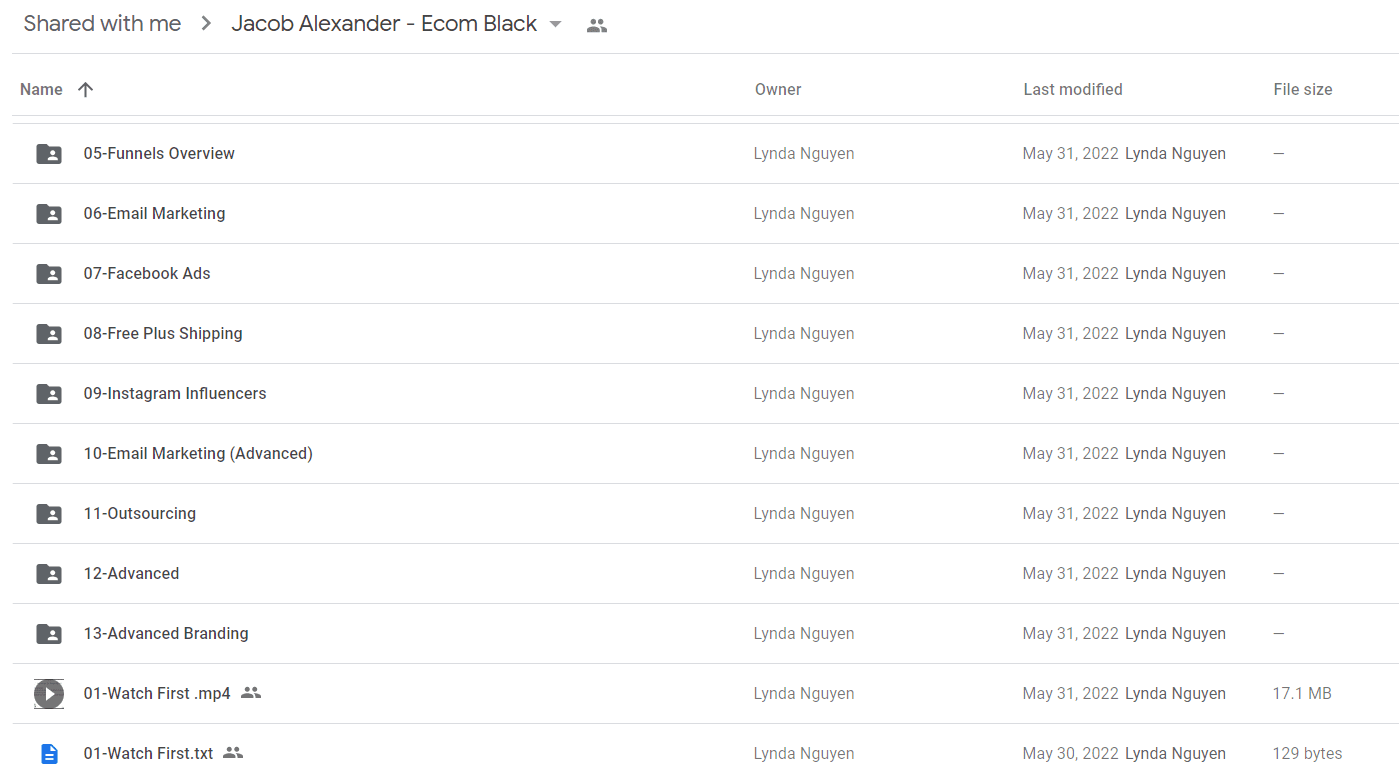Click the video play icon for 01-Watch First .mp4
Viewport: 1399px width, 770px height.
pos(49,694)
